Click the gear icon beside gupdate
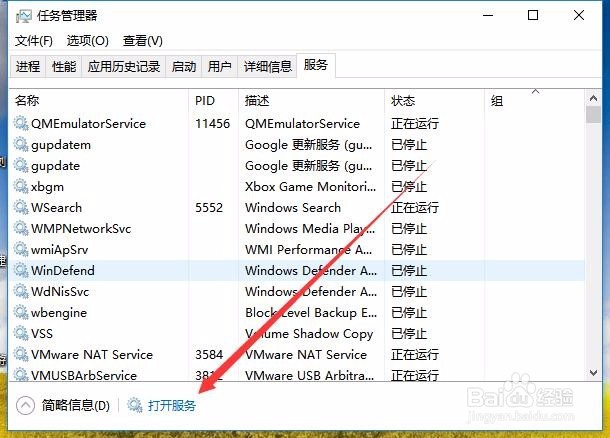Viewport: 610px width, 438px height. [21, 165]
